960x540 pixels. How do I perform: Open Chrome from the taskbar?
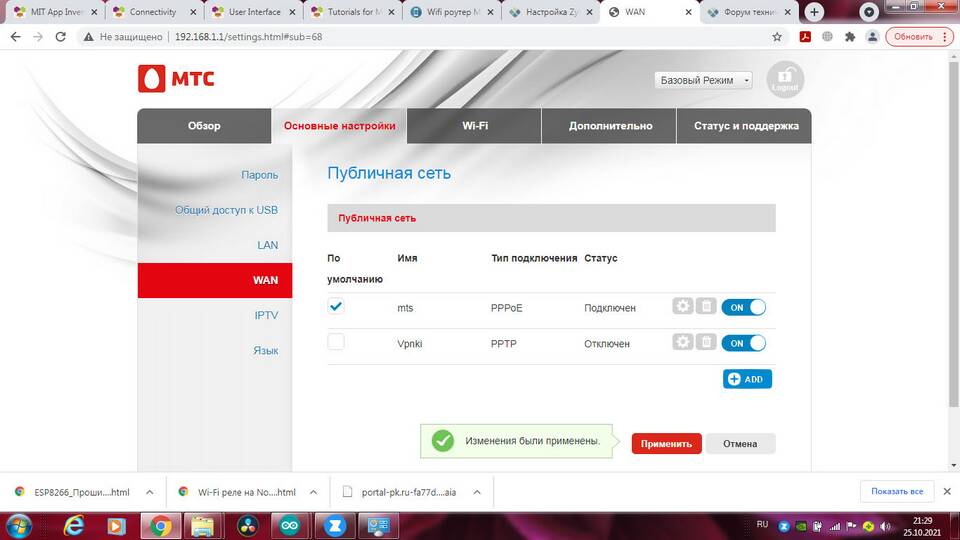(160, 526)
